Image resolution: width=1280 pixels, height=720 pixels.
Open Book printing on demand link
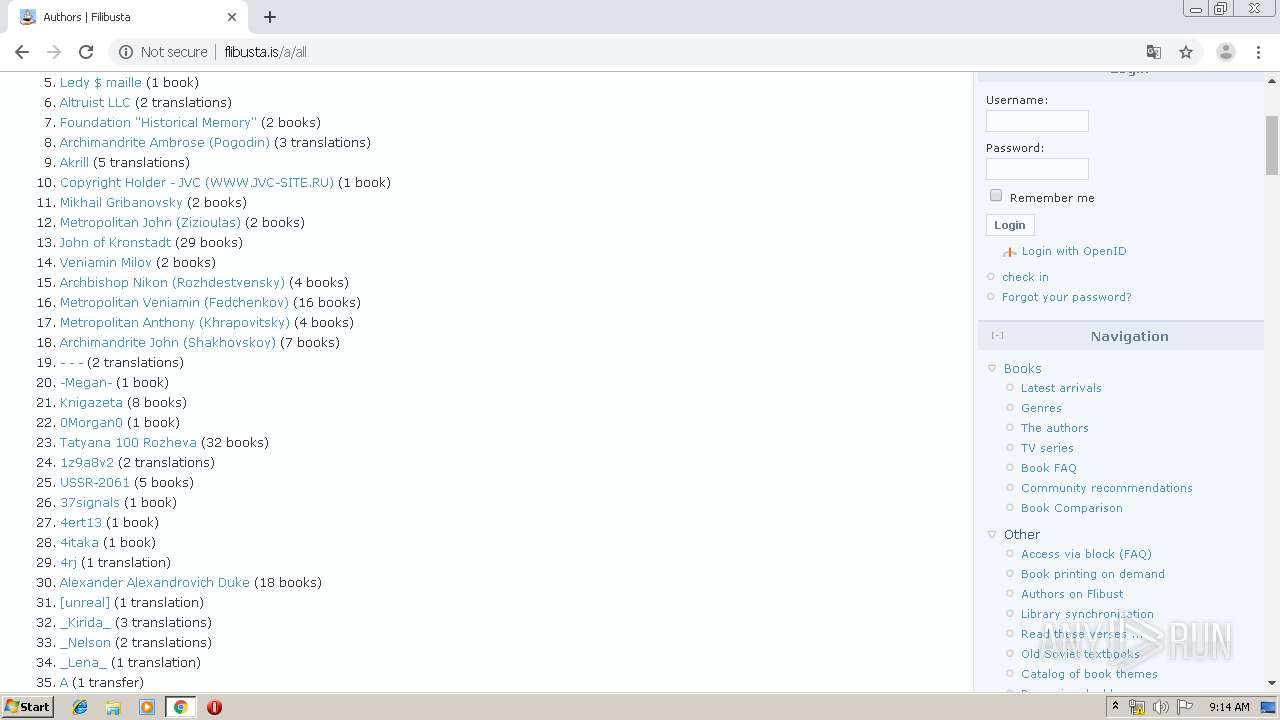pyautogui.click(x=1092, y=574)
